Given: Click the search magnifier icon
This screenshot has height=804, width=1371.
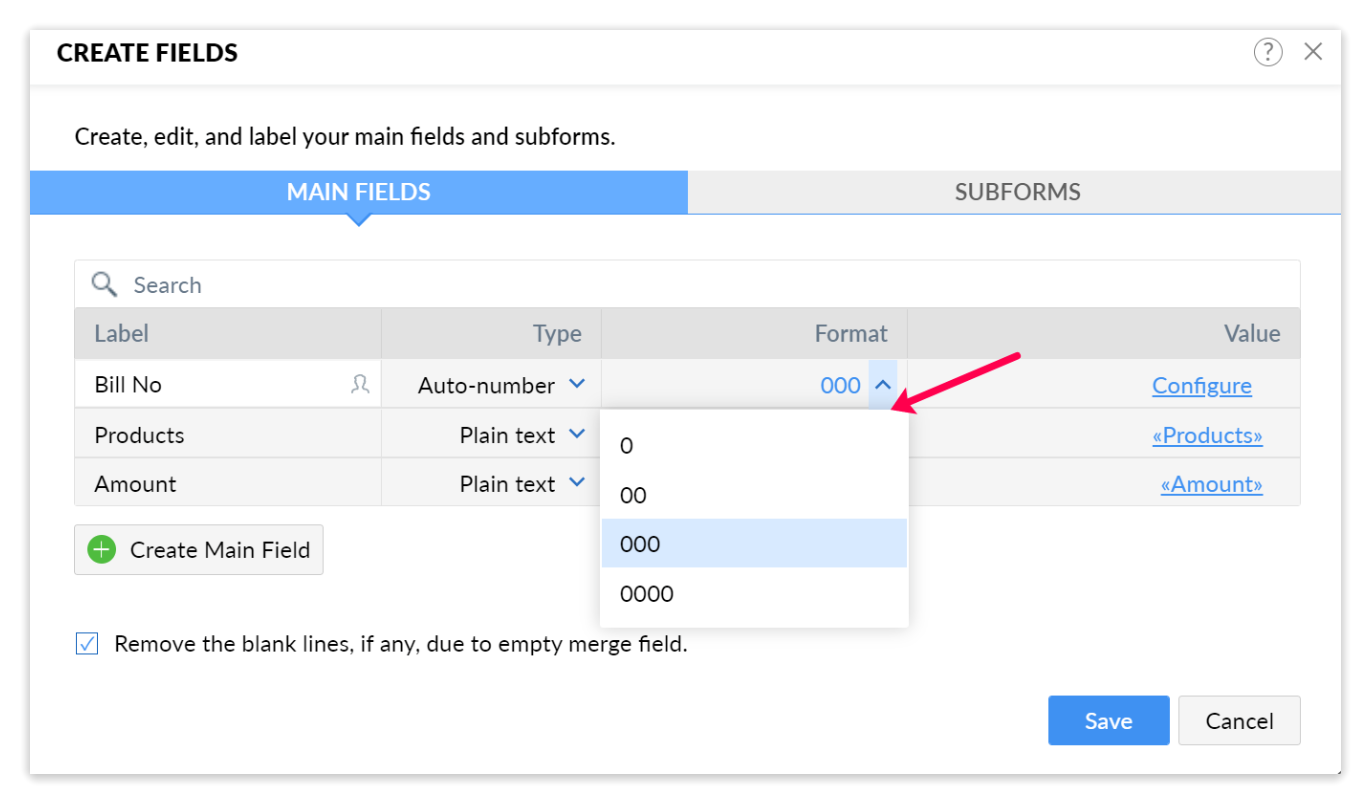Looking at the screenshot, I should coord(104,285).
